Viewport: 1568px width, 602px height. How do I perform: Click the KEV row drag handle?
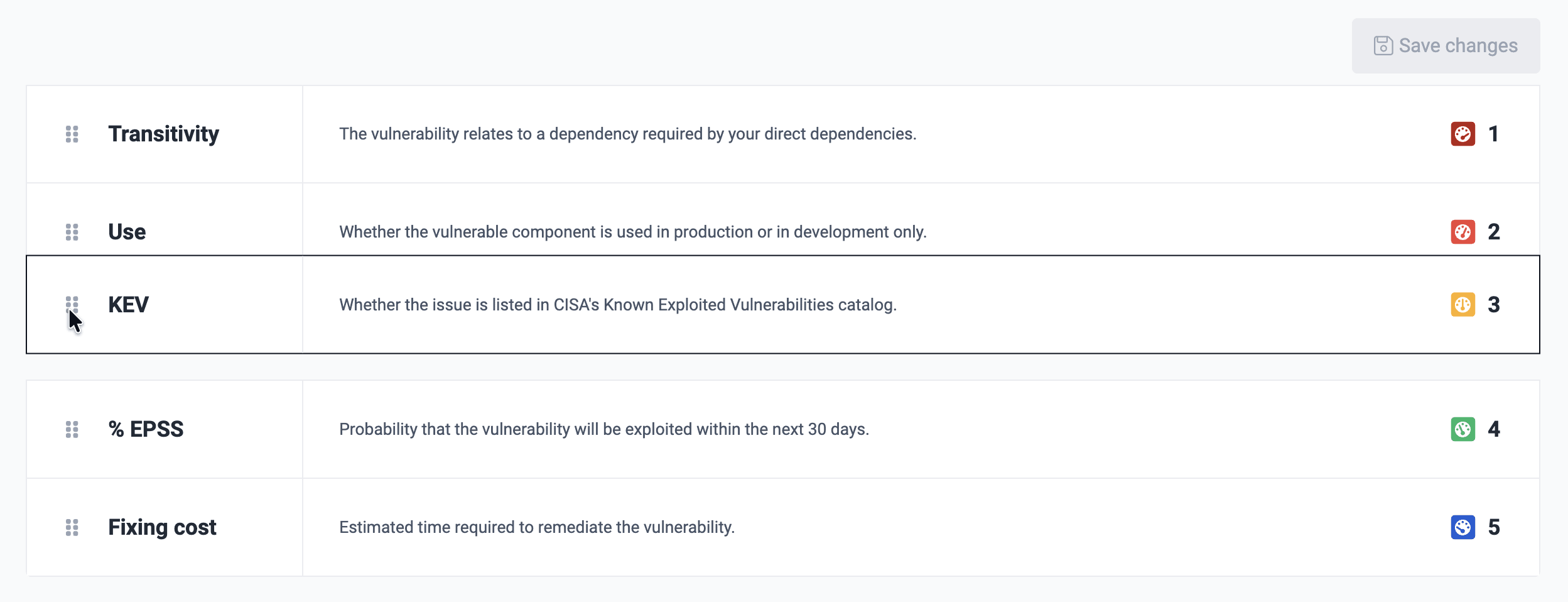click(72, 305)
